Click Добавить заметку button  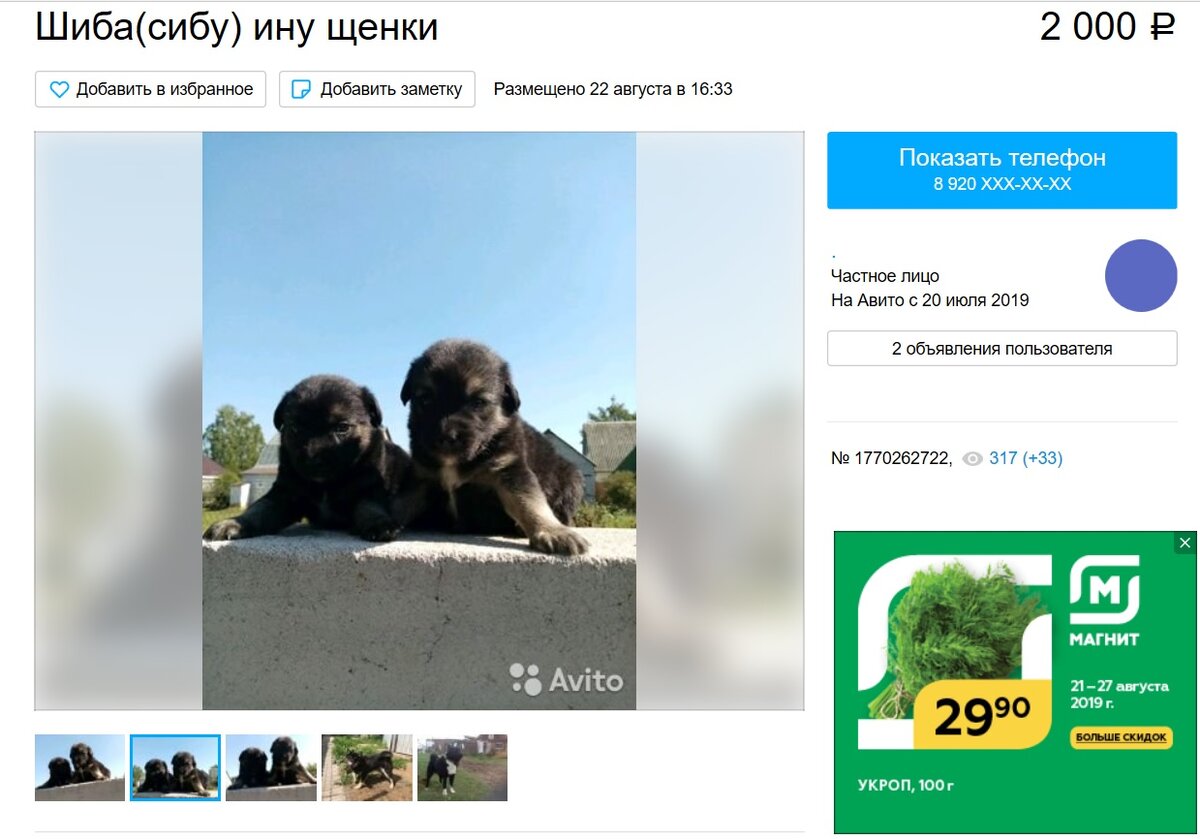pyautogui.click(x=377, y=89)
